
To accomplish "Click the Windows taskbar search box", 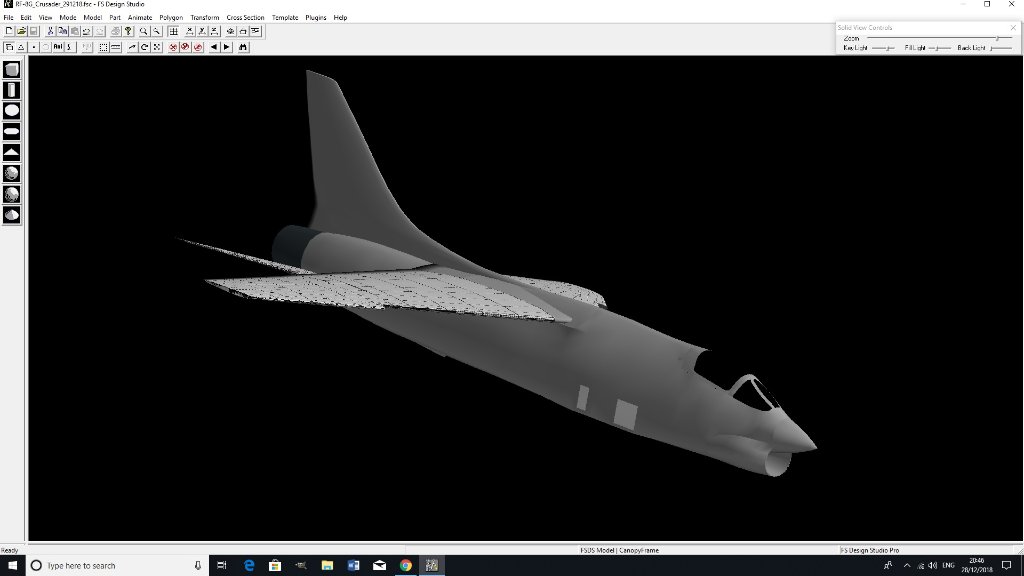I will (110, 565).
